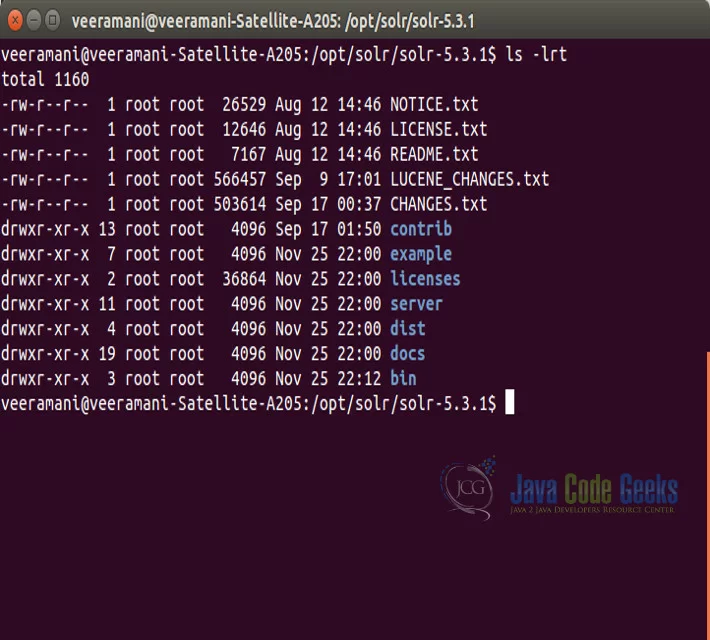Screen dimensions: 710x640
Task: Click link count 11 in server row
Action: click(x=107, y=304)
